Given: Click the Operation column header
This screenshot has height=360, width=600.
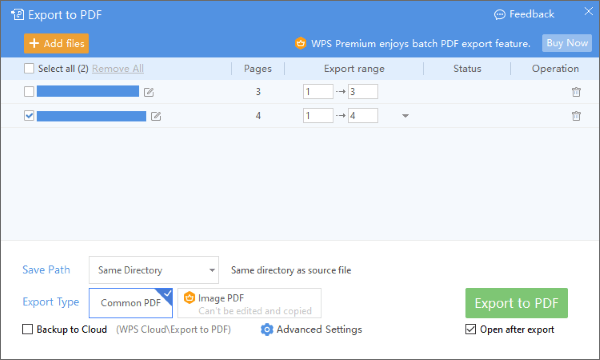Looking at the screenshot, I should [555, 69].
